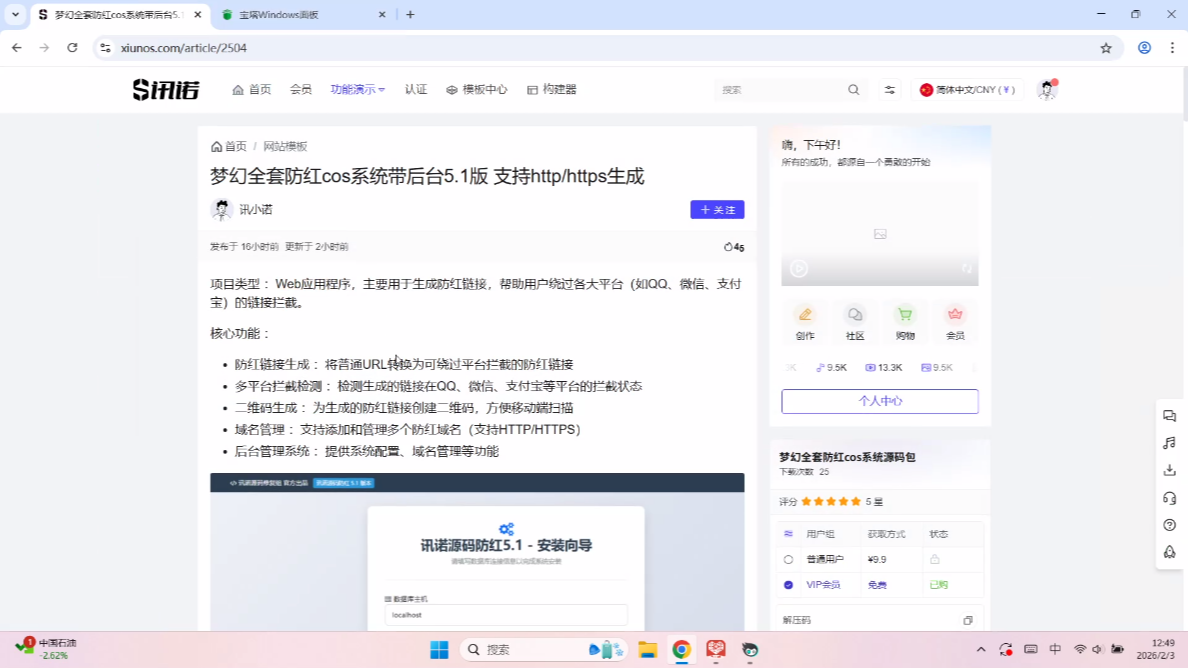The image size is (1188, 668).
Task: Open the 简体中文/CNY language selector
Action: (967, 90)
